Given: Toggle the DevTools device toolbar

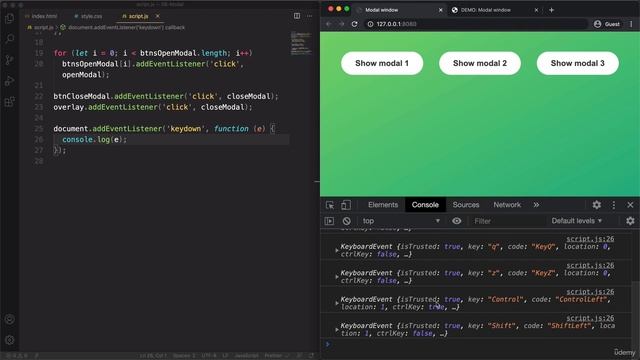Looking at the screenshot, I should click(x=346, y=205).
